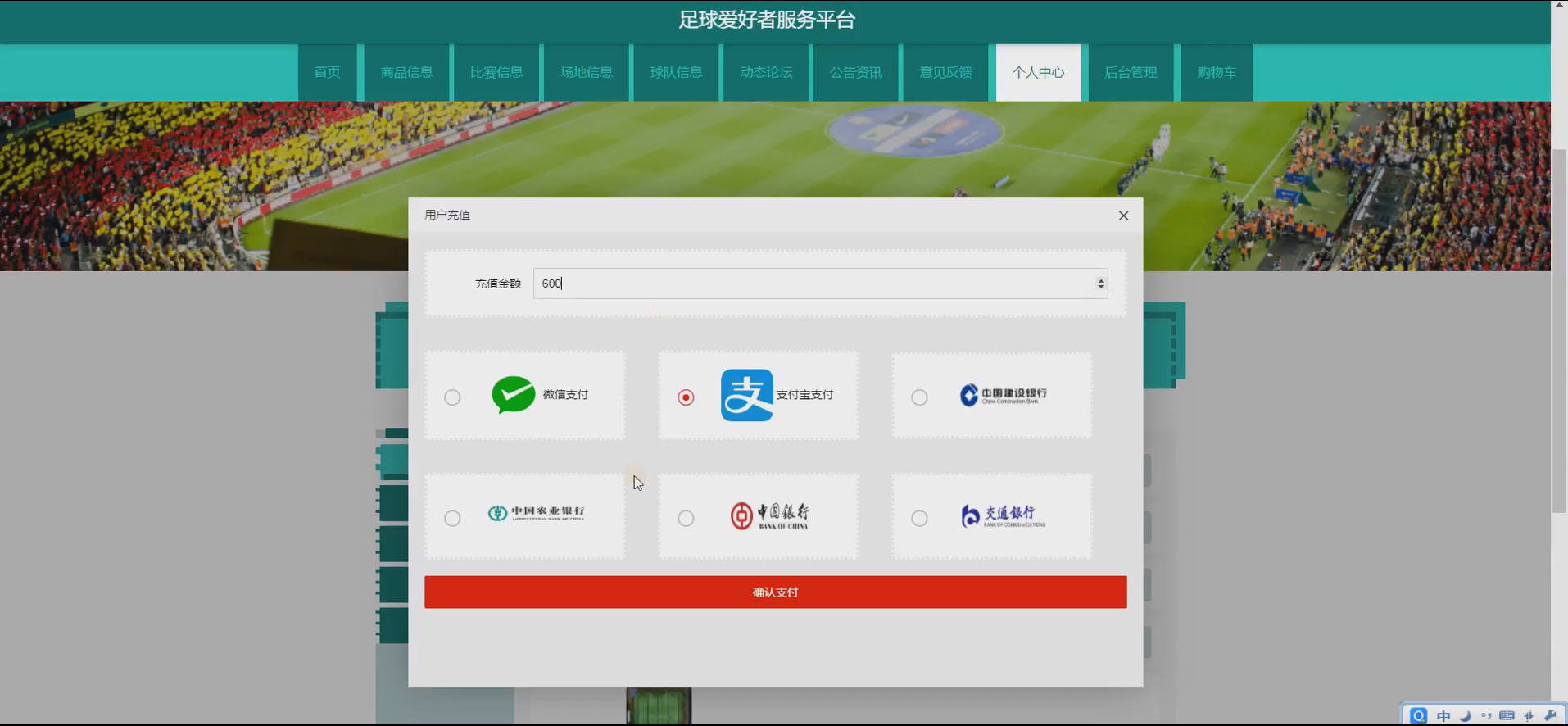The height and width of the screenshot is (726, 1568).
Task: Toggle the 中 Chinese/English mode icon
Action: (1443, 715)
